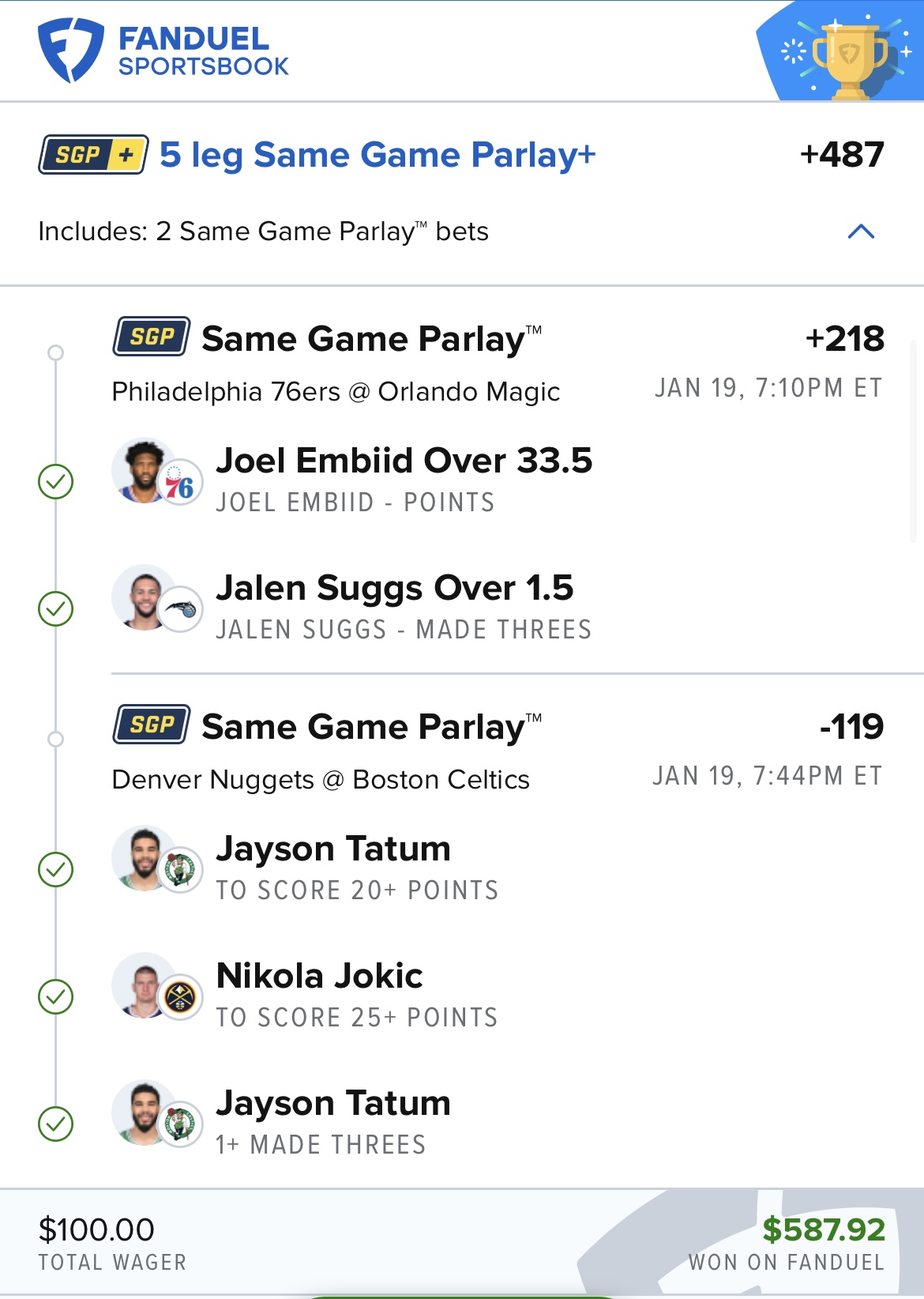The width and height of the screenshot is (924, 1299).
Task: Tap the FanDuel Sportsbook shield logo
Action: click(x=70, y=51)
